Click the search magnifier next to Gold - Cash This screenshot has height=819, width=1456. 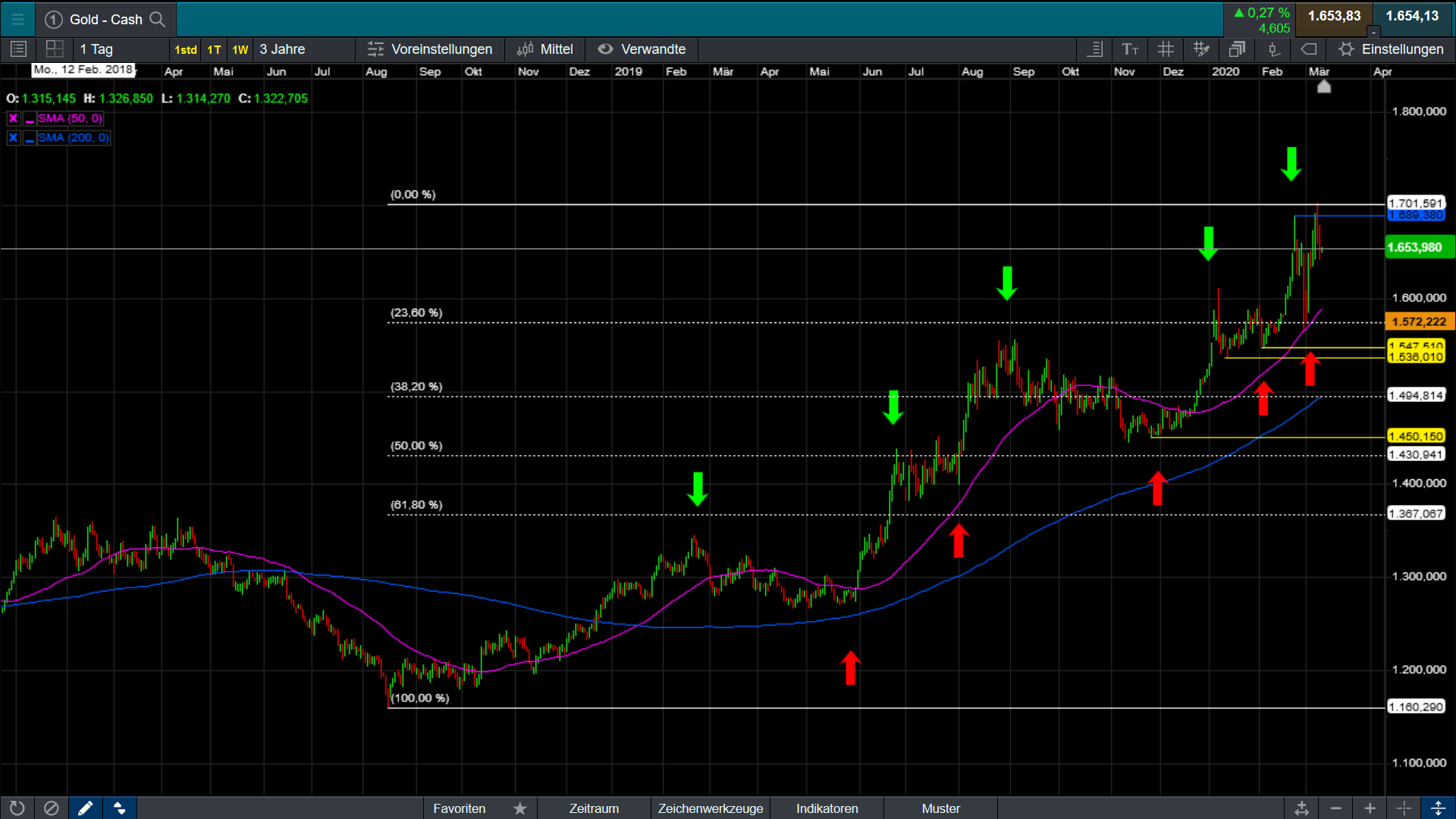coord(157,19)
